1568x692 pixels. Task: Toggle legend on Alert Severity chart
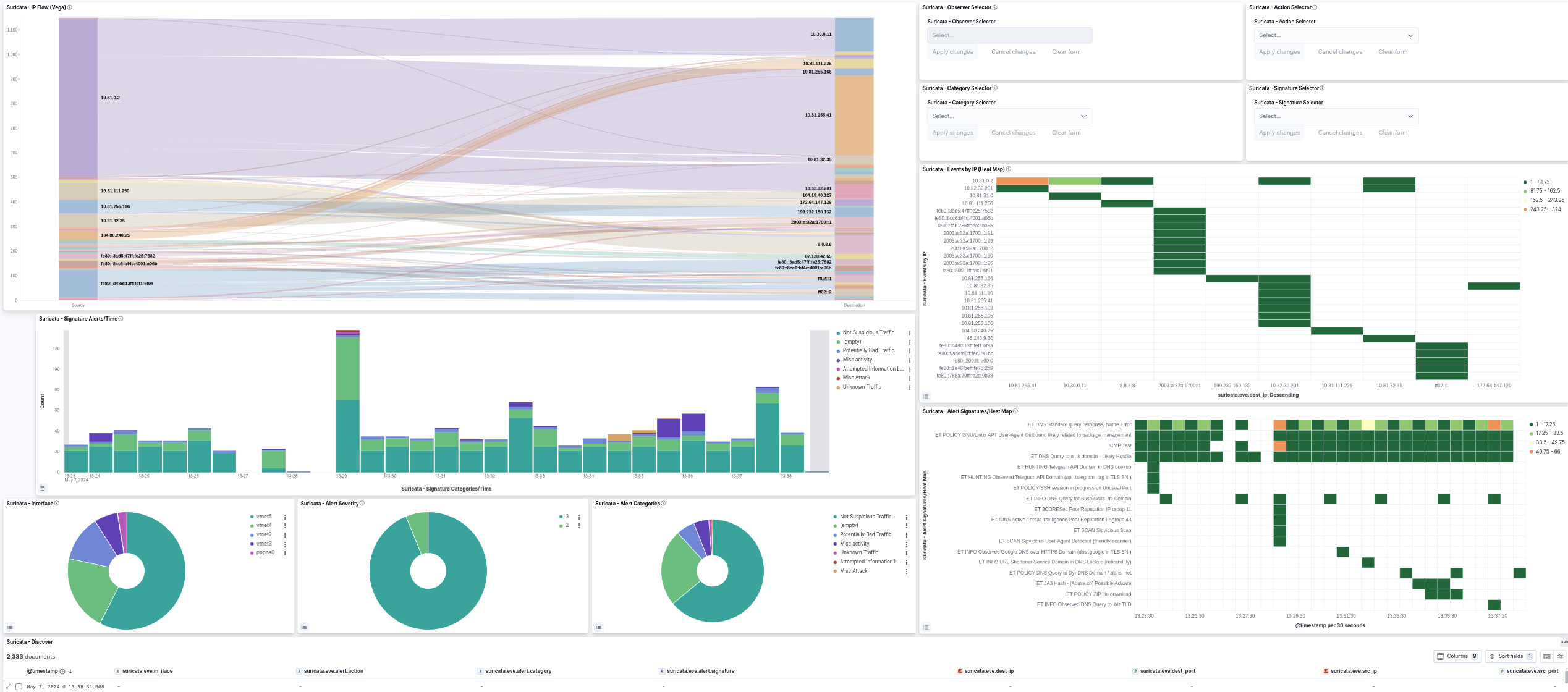(304, 627)
